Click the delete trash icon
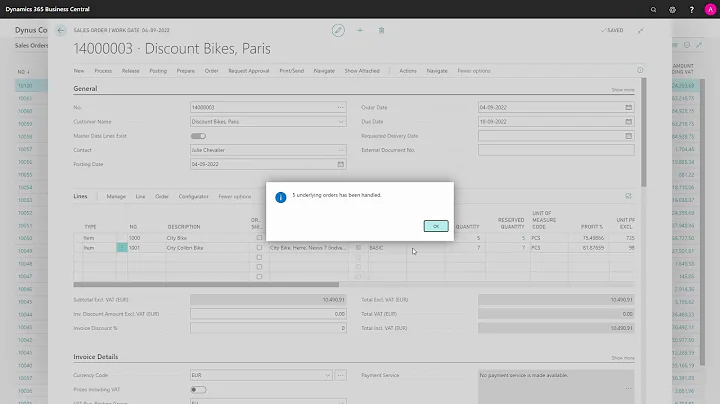 pos(381,30)
